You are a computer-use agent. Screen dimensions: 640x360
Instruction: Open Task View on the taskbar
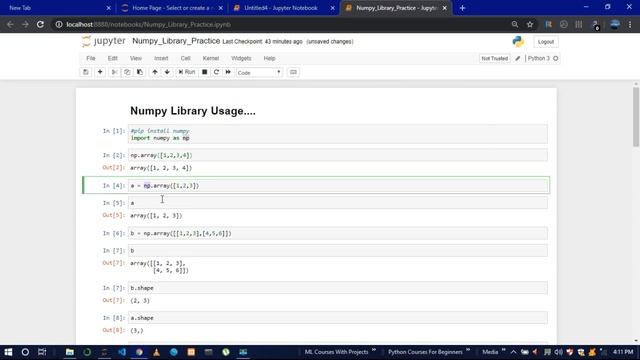(x=42, y=352)
